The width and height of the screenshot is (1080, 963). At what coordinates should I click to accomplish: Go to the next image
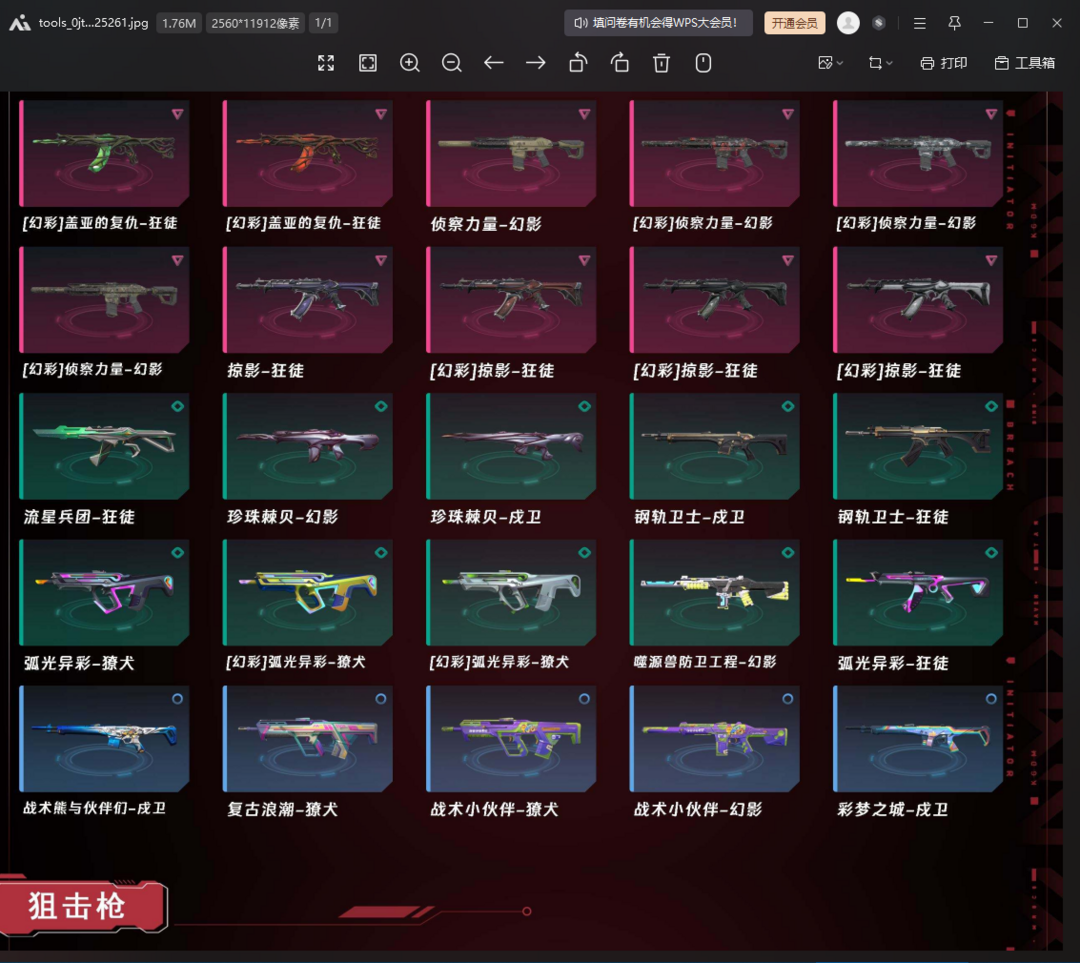(536, 63)
